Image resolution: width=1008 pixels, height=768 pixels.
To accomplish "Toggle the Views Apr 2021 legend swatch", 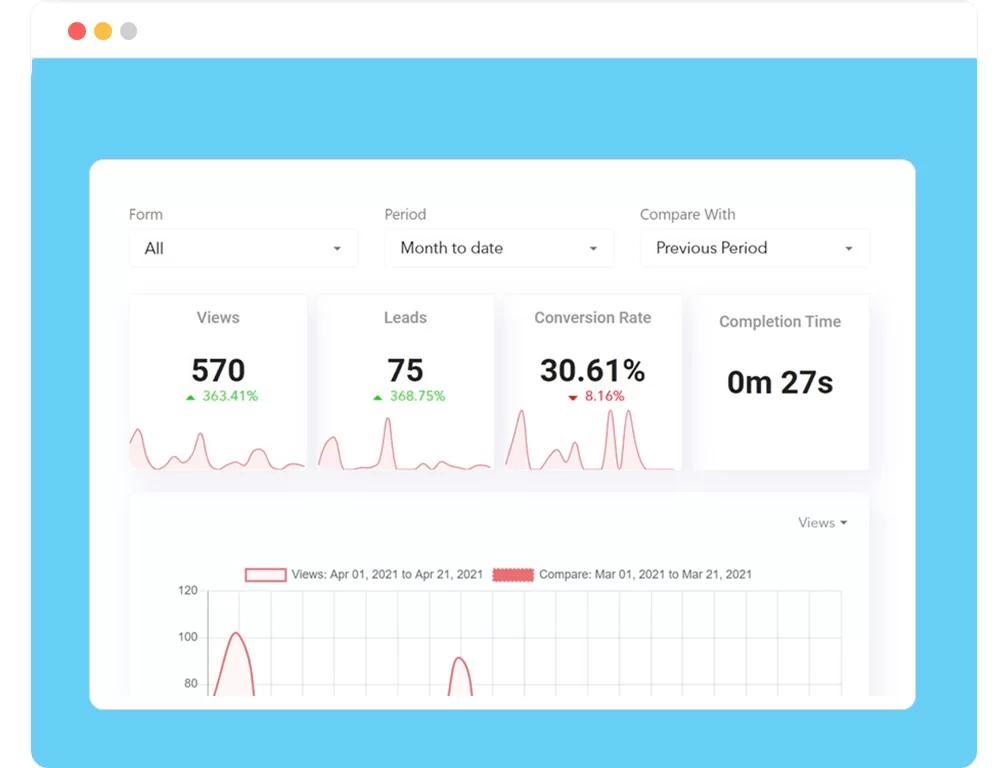I will pyautogui.click(x=266, y=575).
